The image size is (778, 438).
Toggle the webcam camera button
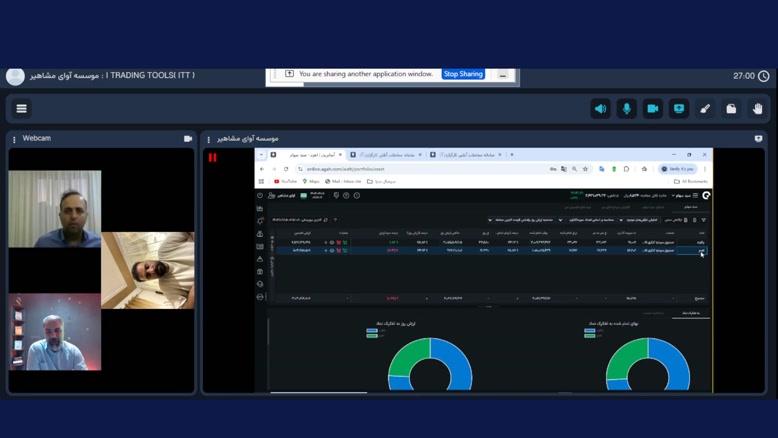(652, 108)
